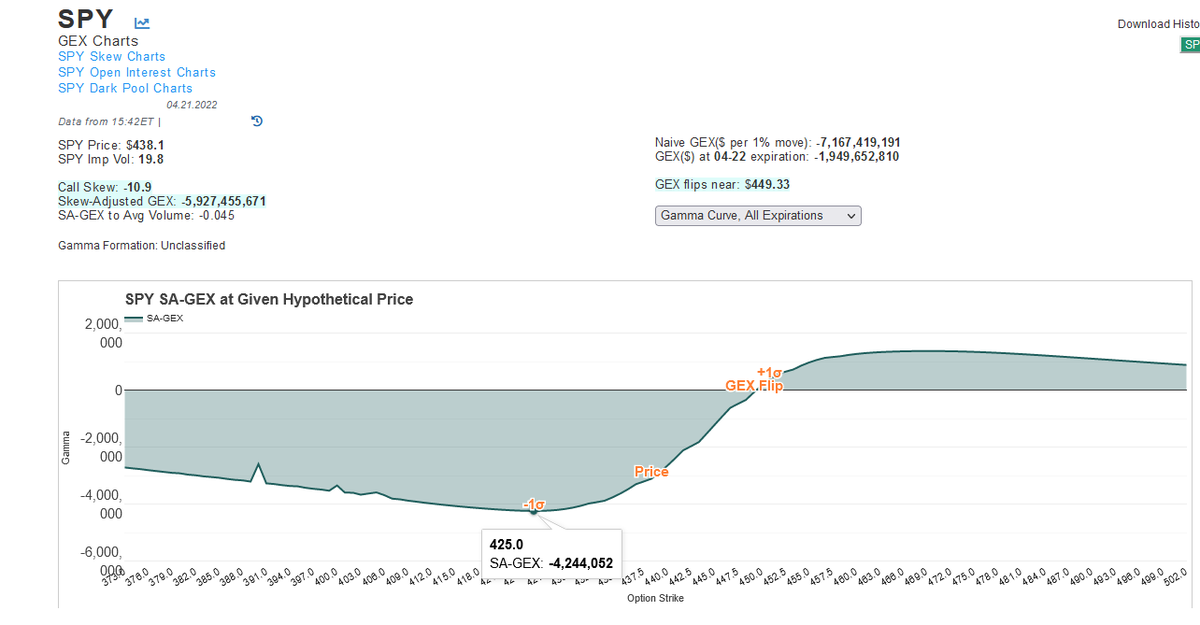Click the green SP button at top right
Screen dimensions: 1200x625
click(x=1190, y=45)
